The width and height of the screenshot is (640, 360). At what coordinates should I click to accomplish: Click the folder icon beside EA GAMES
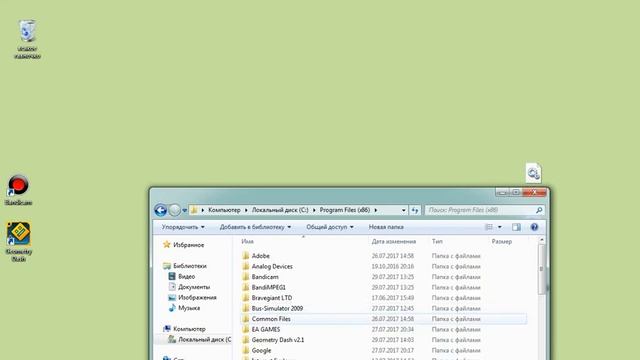[245, 329]
